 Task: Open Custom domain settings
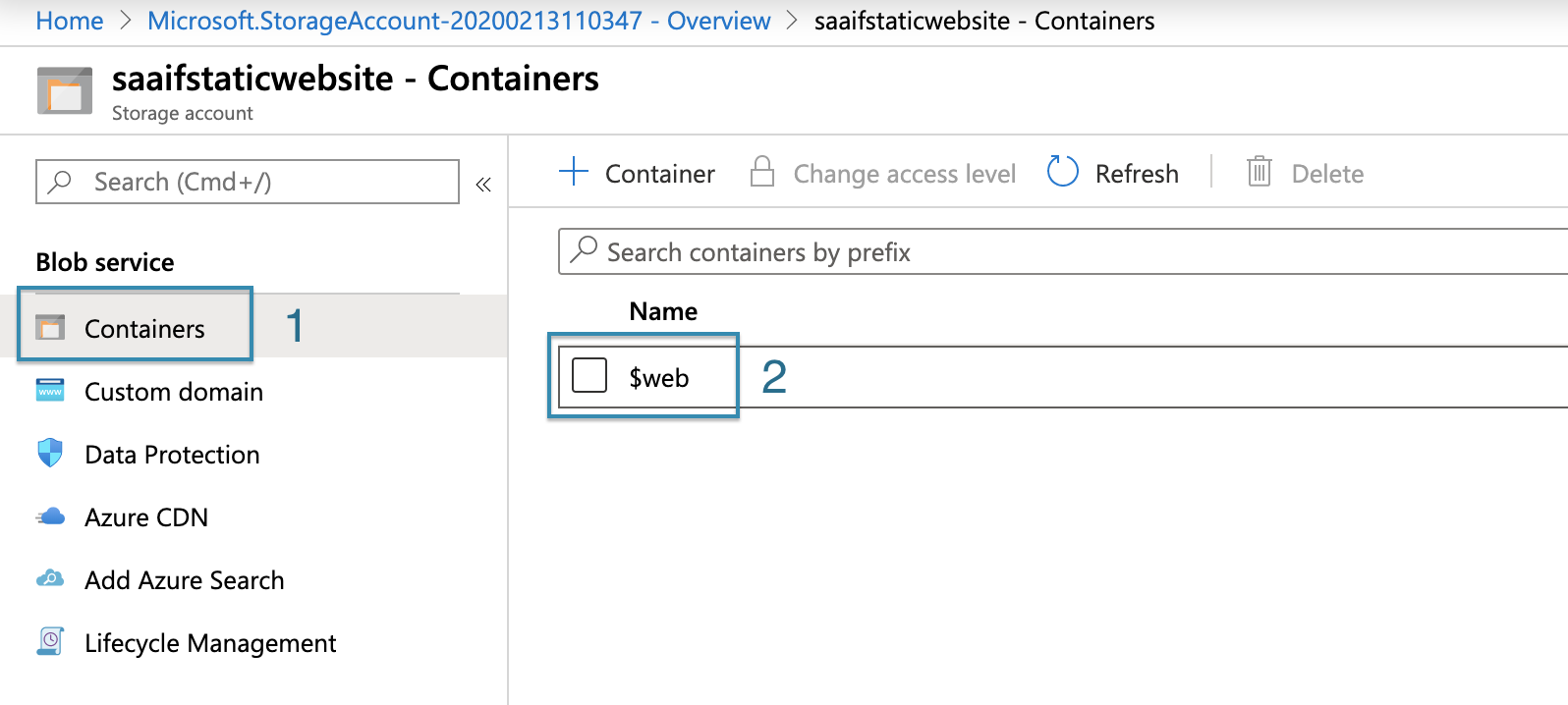[174, 392]
